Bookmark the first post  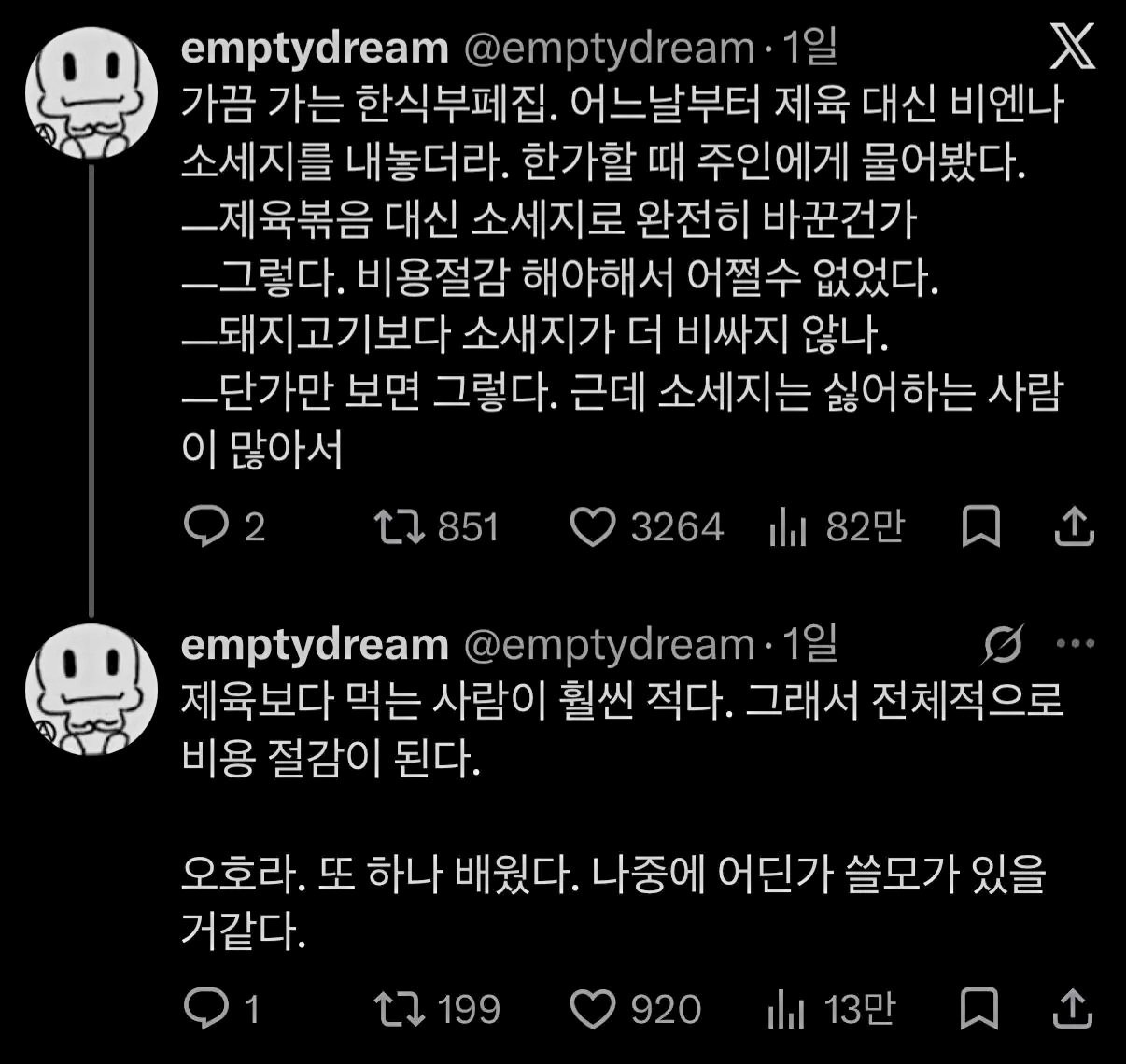point(981,527)
